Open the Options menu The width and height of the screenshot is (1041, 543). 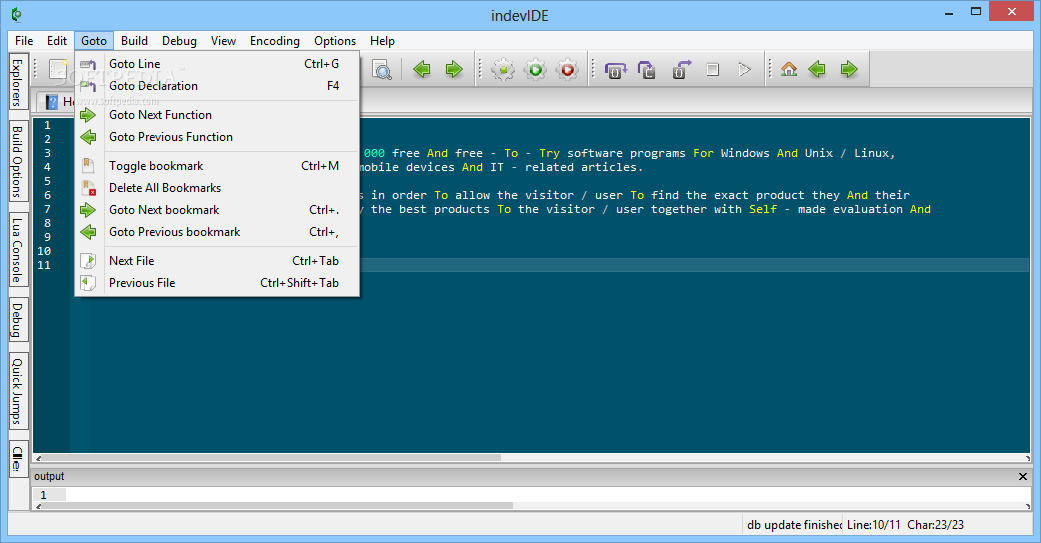pyautogui.click(x=335, y=40)
